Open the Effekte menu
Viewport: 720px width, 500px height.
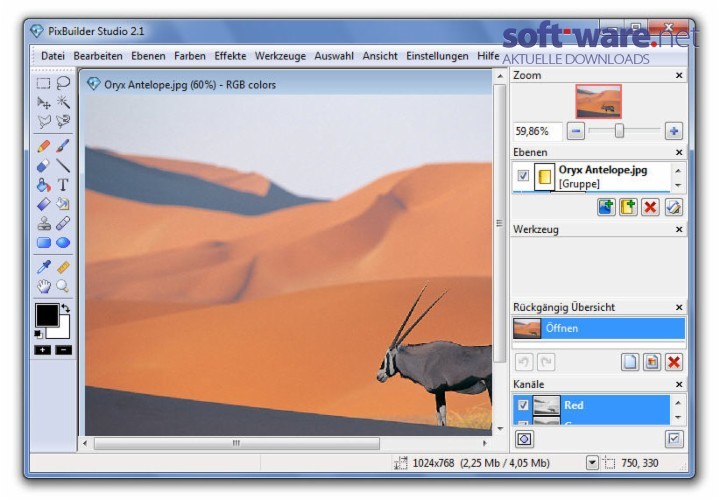click(230, 56)
